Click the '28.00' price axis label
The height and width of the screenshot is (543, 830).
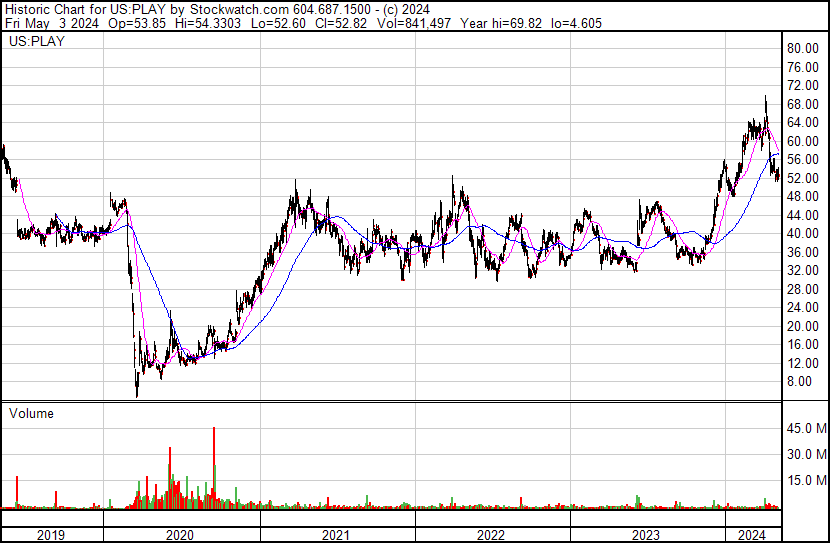pos(803,289)
